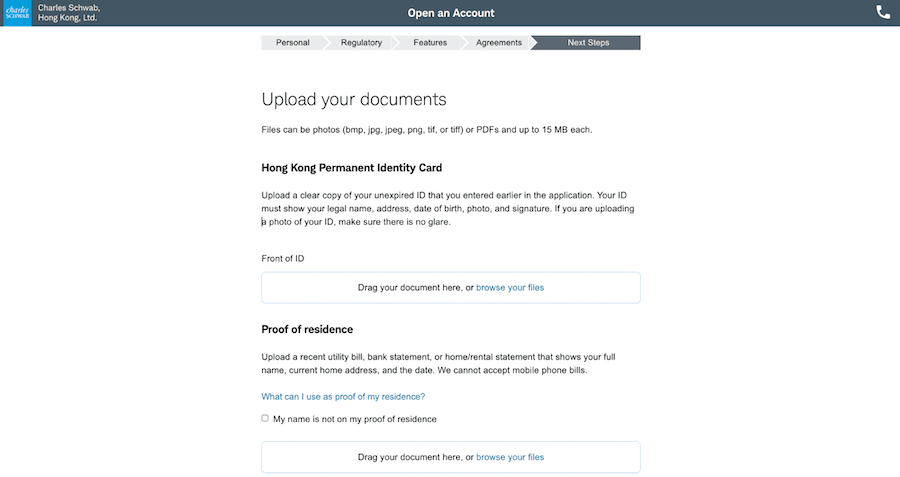Click the 'Proof of residence' heading
Screen dimensions: 900x477
coord(307,330)
